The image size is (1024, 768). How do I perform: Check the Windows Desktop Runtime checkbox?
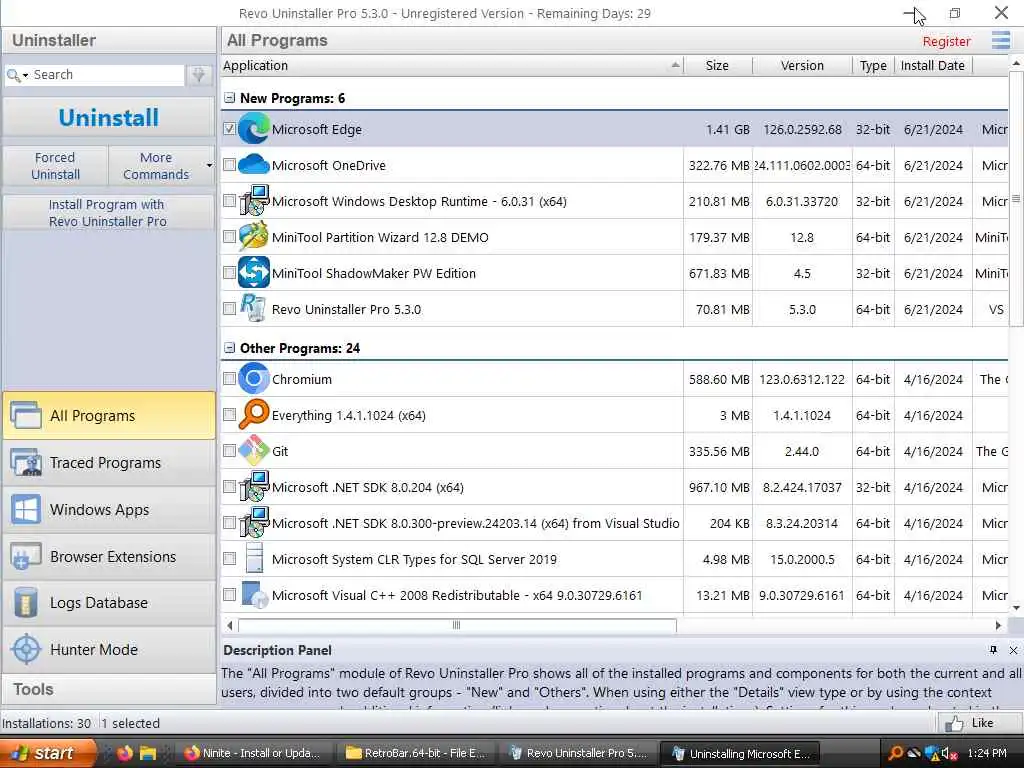click(x=229, y=200)
